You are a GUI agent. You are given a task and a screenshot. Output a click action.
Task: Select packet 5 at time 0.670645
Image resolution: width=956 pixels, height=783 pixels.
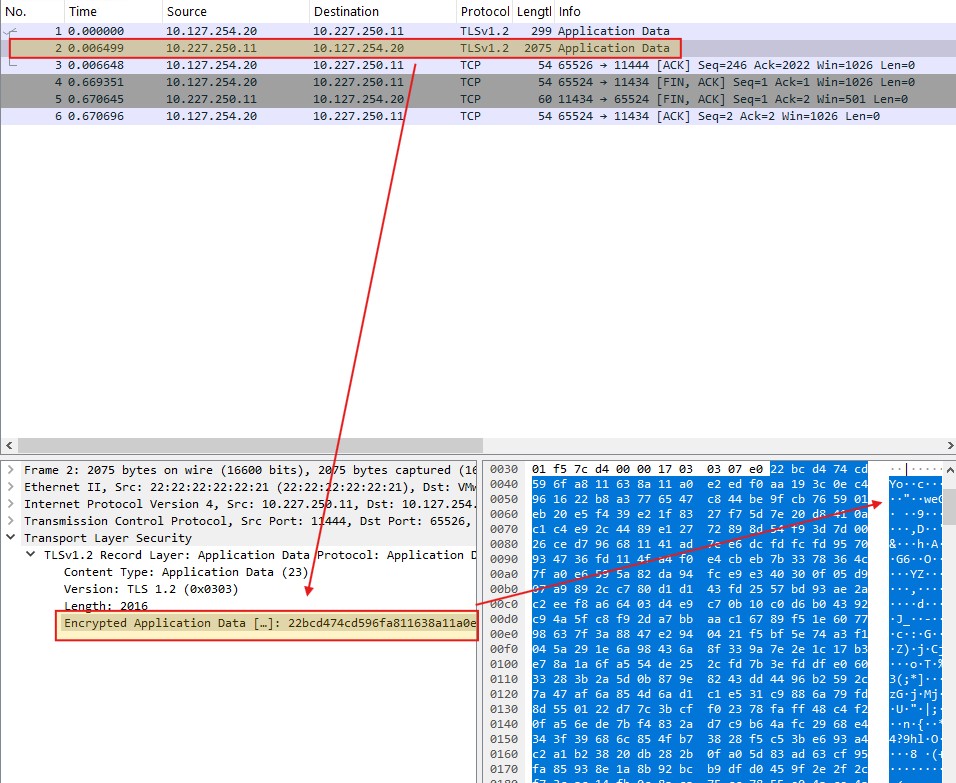[478, 99]
